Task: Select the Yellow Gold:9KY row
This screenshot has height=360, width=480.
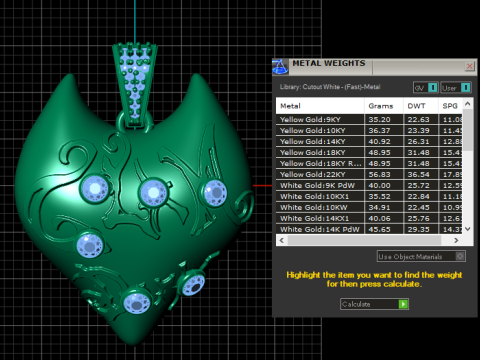Action: pos(369,119)
